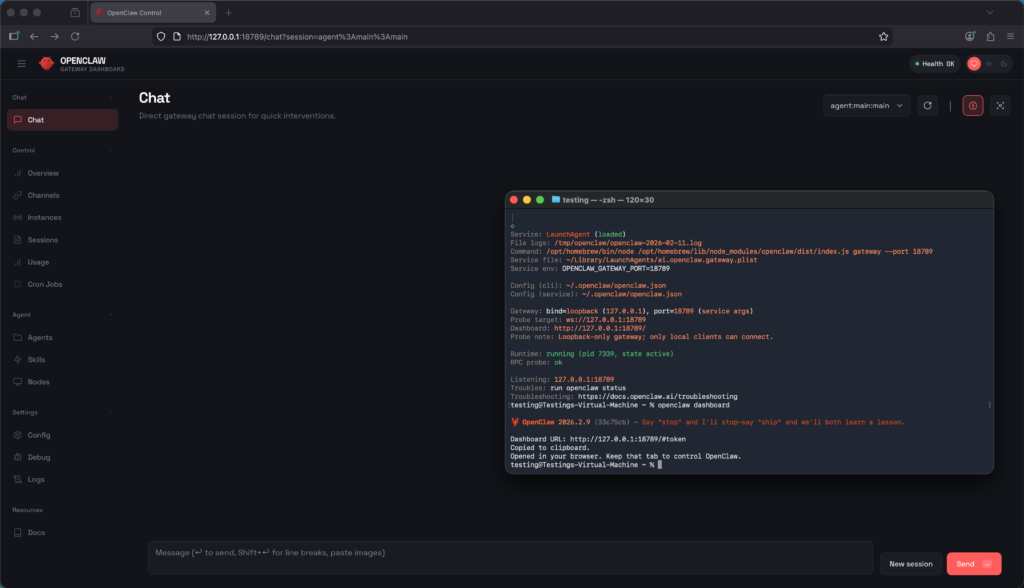Open the browser application menu
The height and width of the screenshot is (588, 1024).
coord(1010,37)
